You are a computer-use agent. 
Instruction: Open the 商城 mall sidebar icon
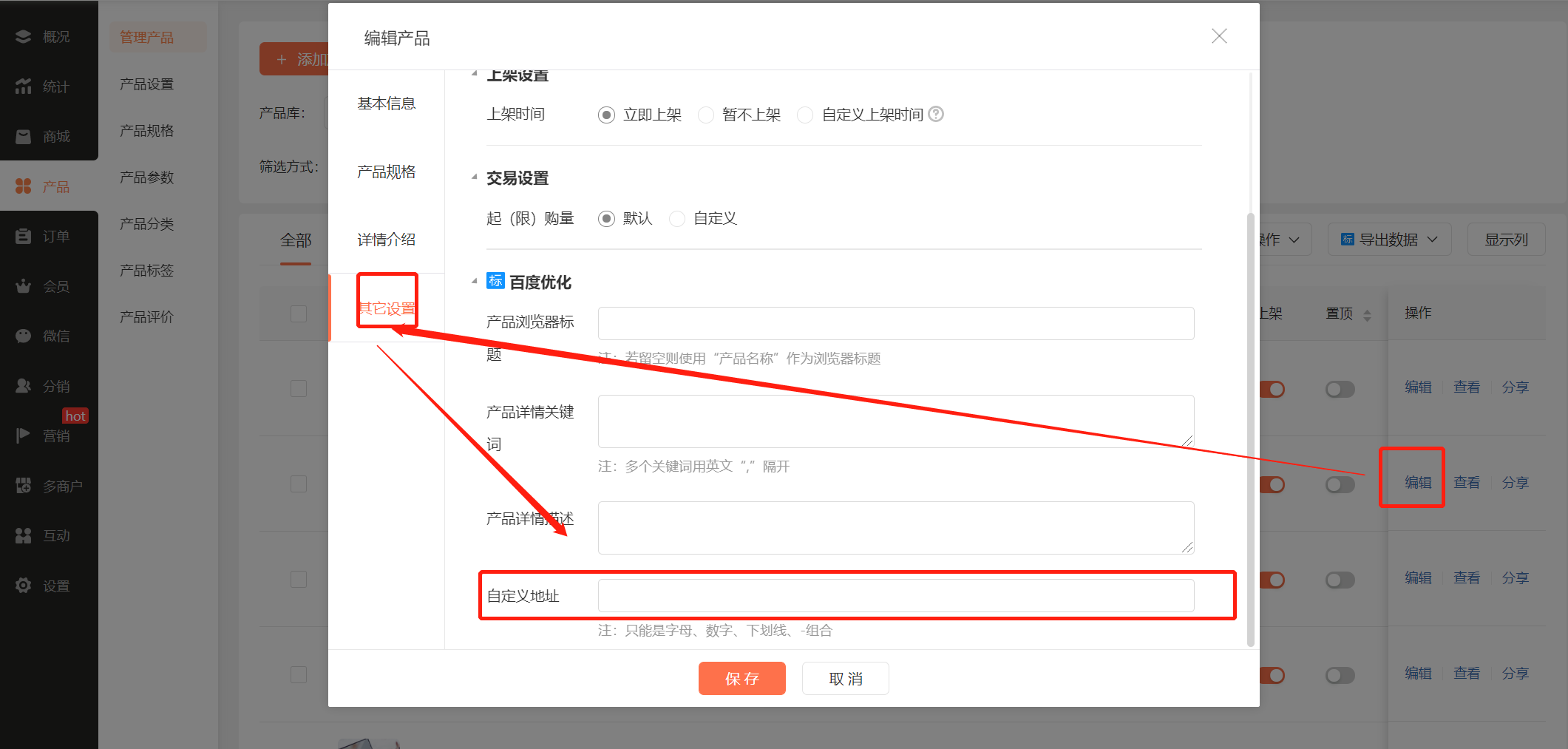(x=24, y=136)
